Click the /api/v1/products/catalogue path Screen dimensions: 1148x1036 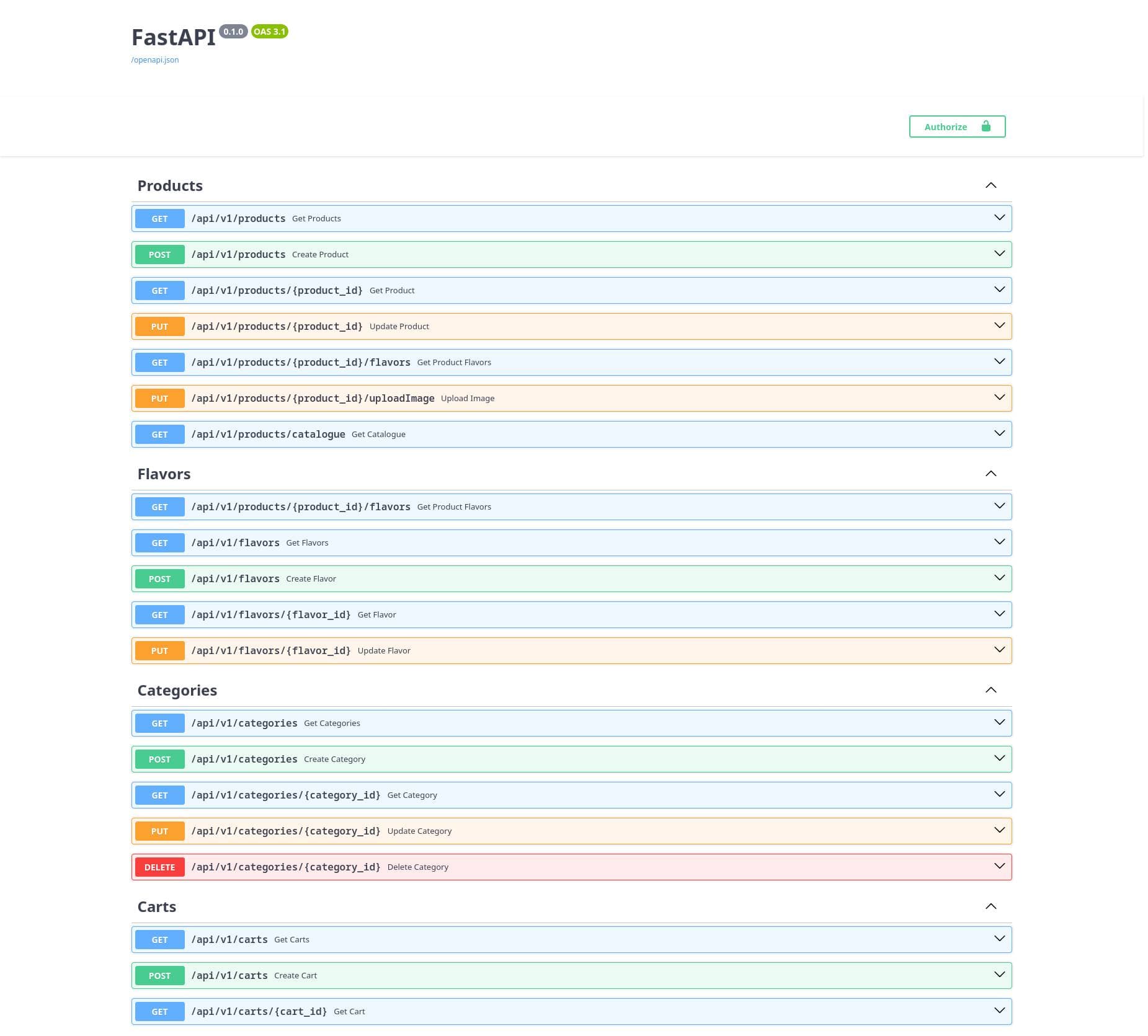[x=268, y=435]
